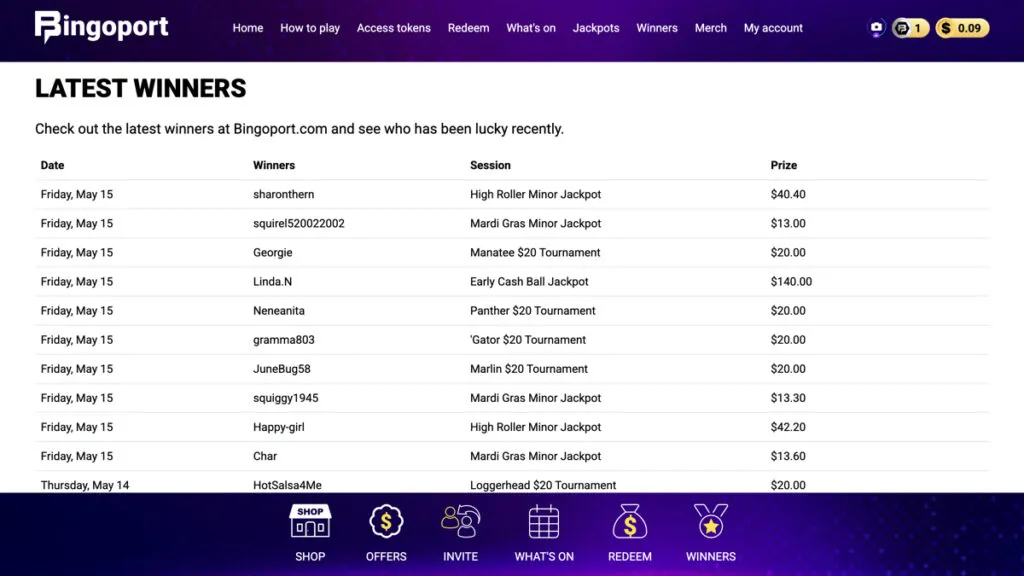The width and height of the screenshot is (1024, 576).
Task: Open What's on in the top navigation
Action: [531, 28]
